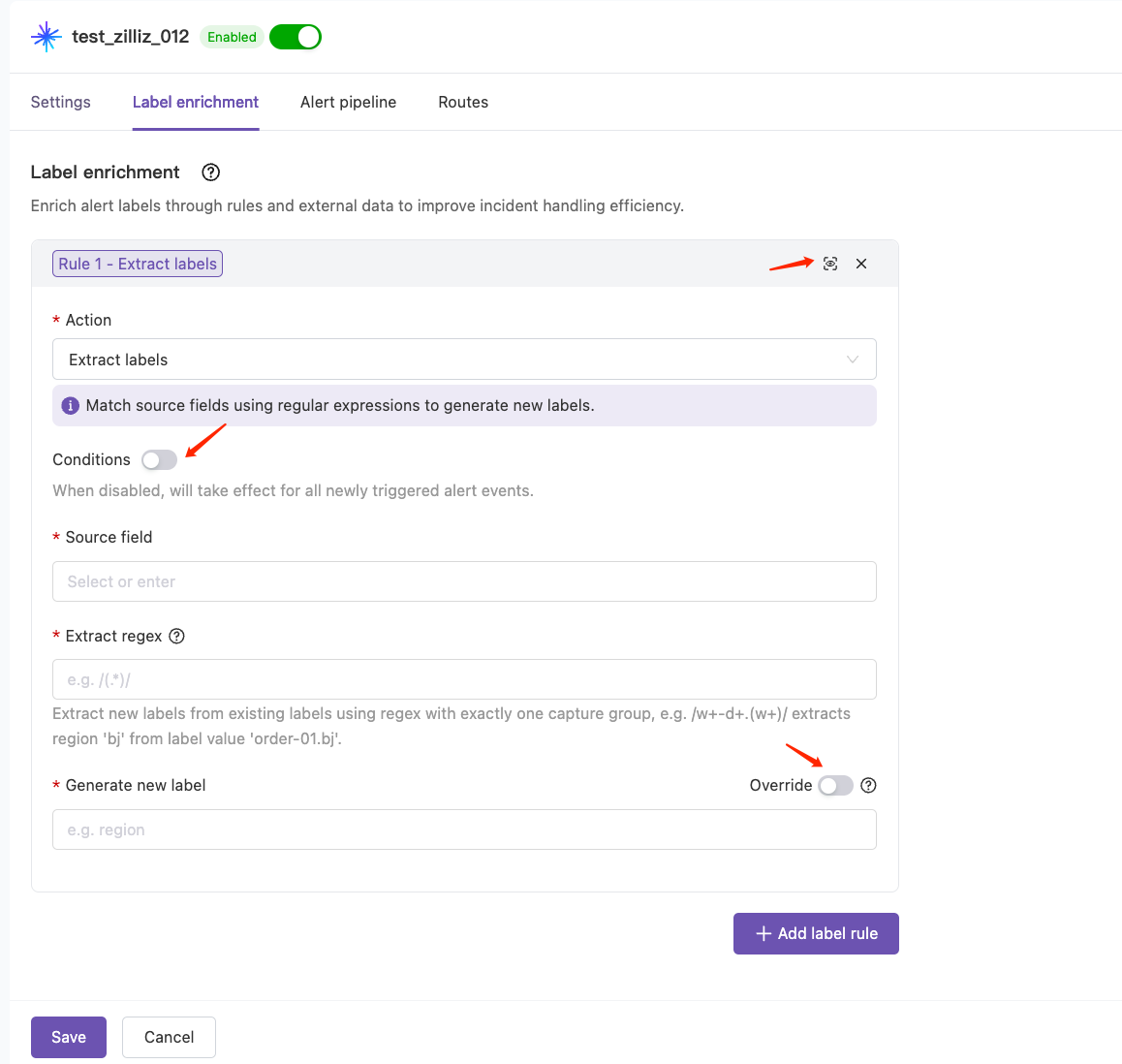
Task: Open the Alert pipeline tab
Action: [348, 103]
